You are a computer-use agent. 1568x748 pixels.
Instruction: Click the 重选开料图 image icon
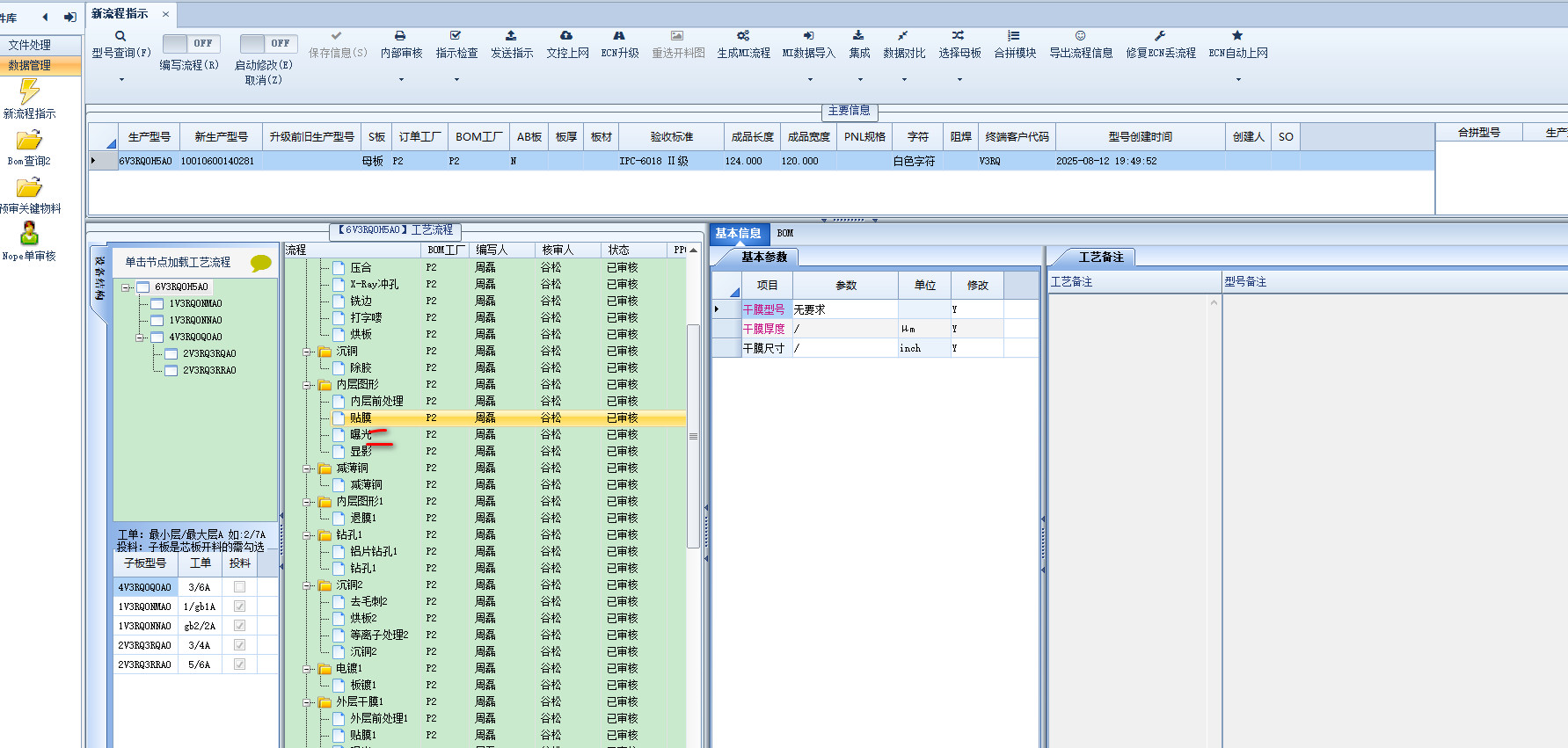click(x=677, y=36)
